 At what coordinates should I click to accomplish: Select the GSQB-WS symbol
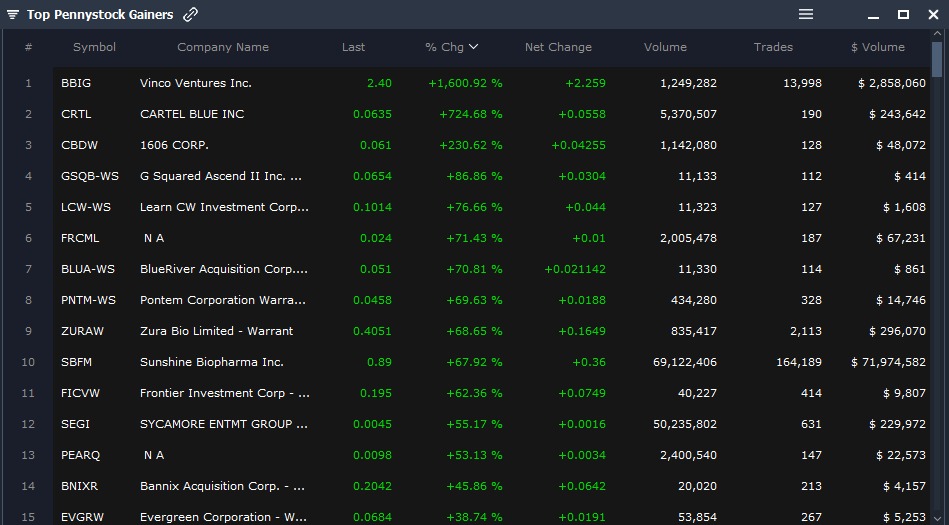pos(90,176)
